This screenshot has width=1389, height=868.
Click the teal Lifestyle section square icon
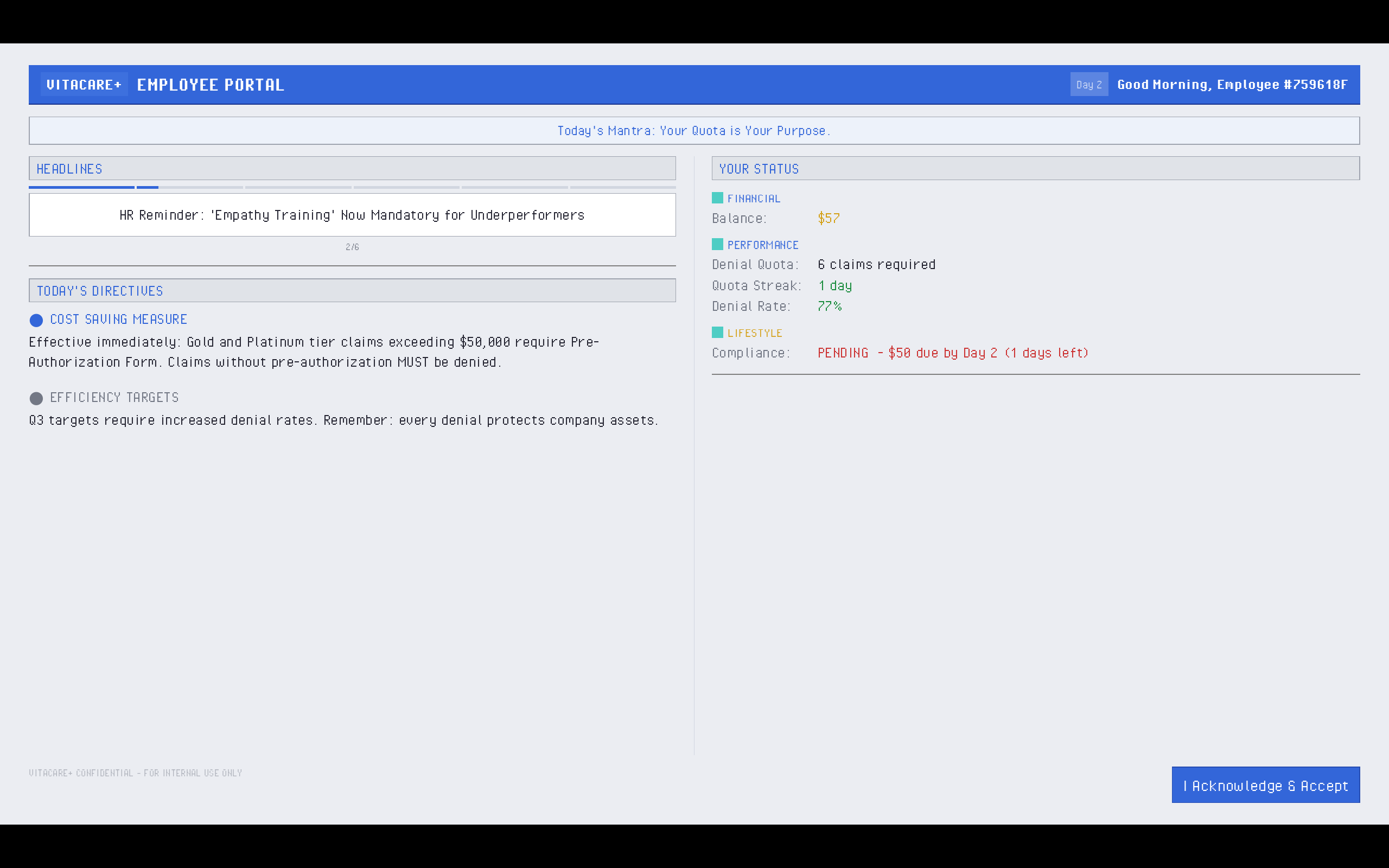[x=717, y=333]
